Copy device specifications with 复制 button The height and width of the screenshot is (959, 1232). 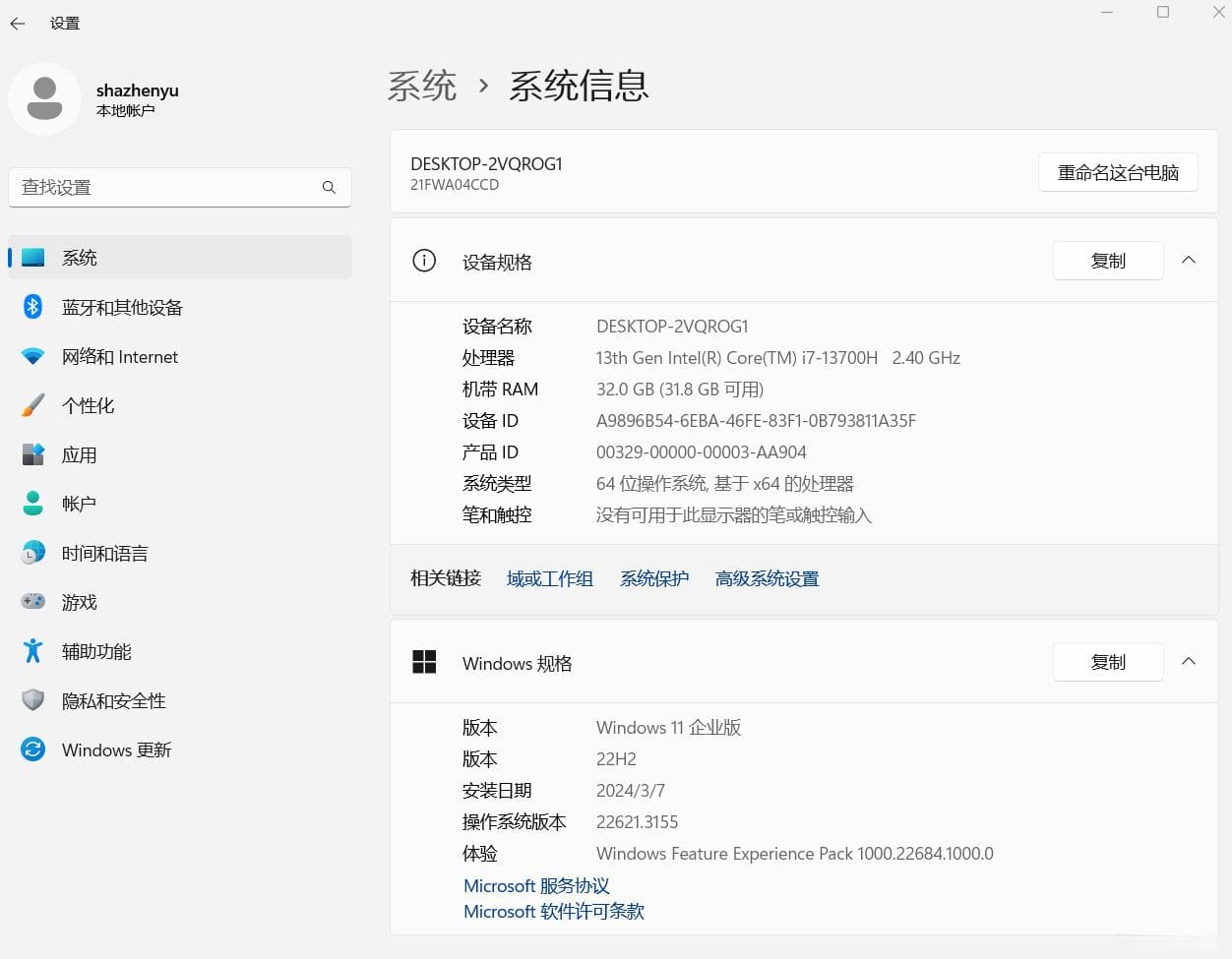[1108, 261]
